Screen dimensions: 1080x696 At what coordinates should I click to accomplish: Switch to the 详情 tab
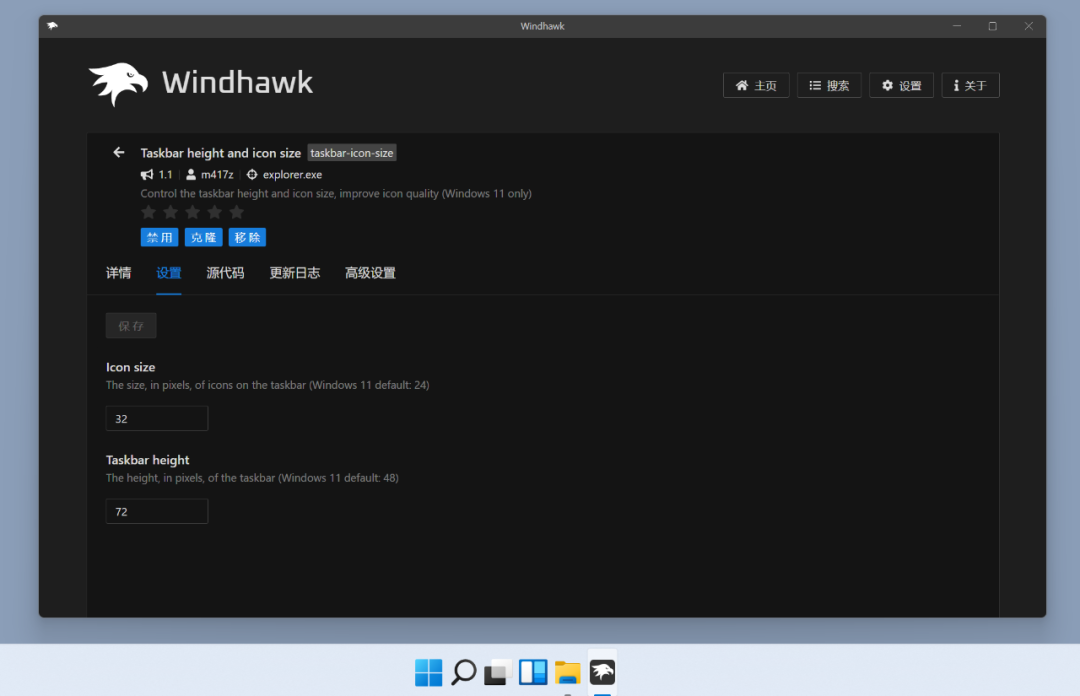(118, 273)
